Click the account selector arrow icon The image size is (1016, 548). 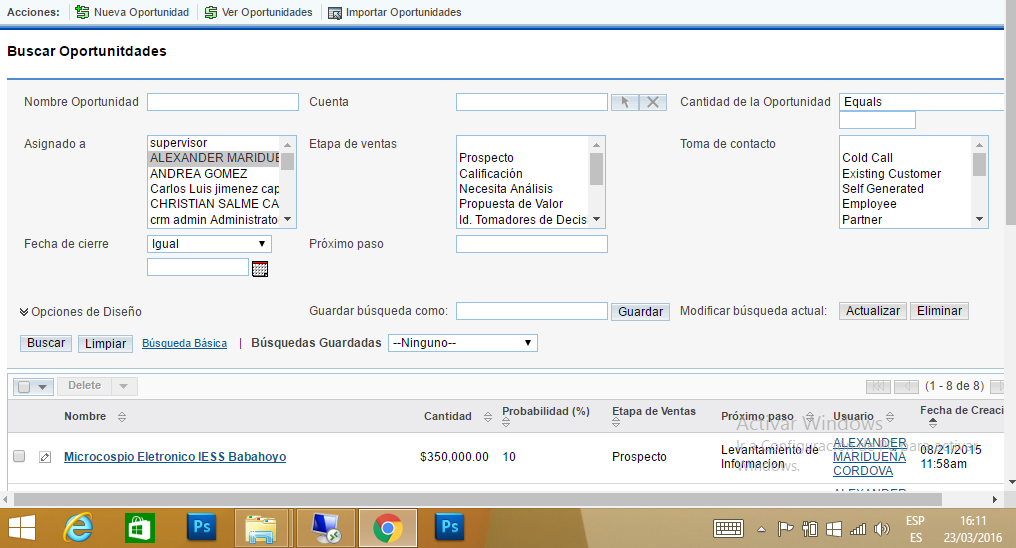(x=624, y=102)
